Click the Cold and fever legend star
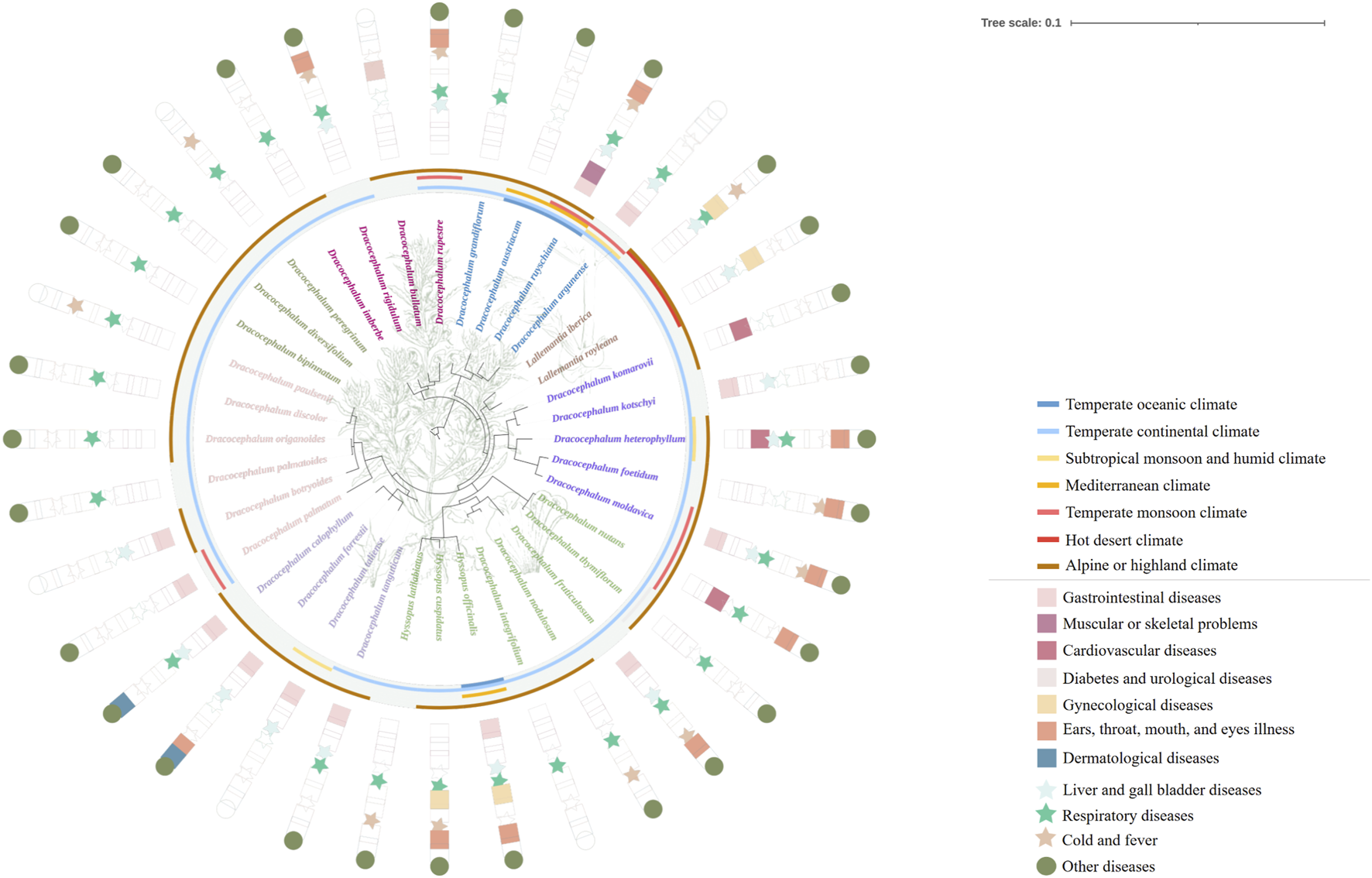Screen dimensions: 1372x878 tap(1046, 839)
